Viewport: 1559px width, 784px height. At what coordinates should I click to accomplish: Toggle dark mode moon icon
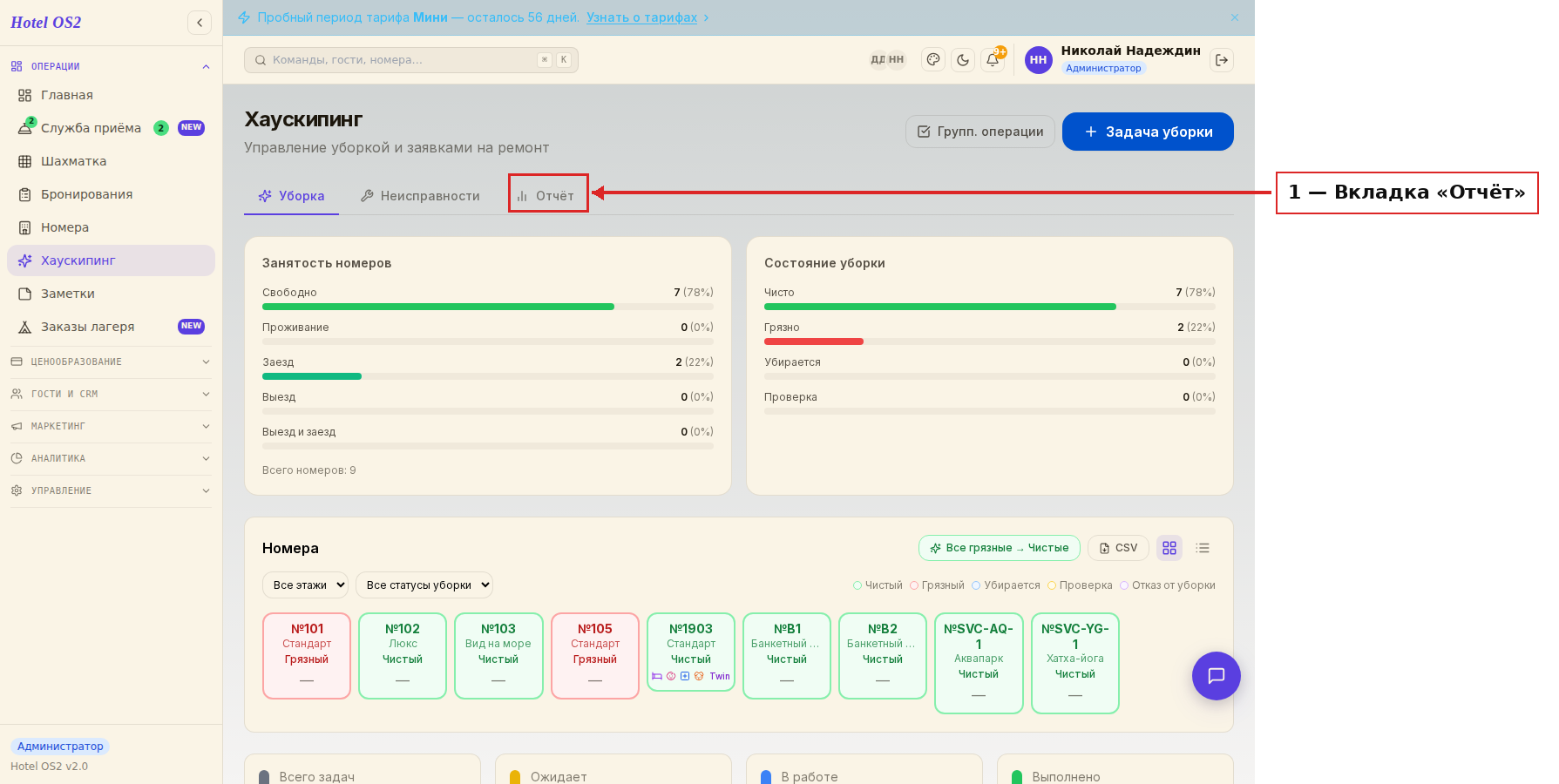point(963,60)
